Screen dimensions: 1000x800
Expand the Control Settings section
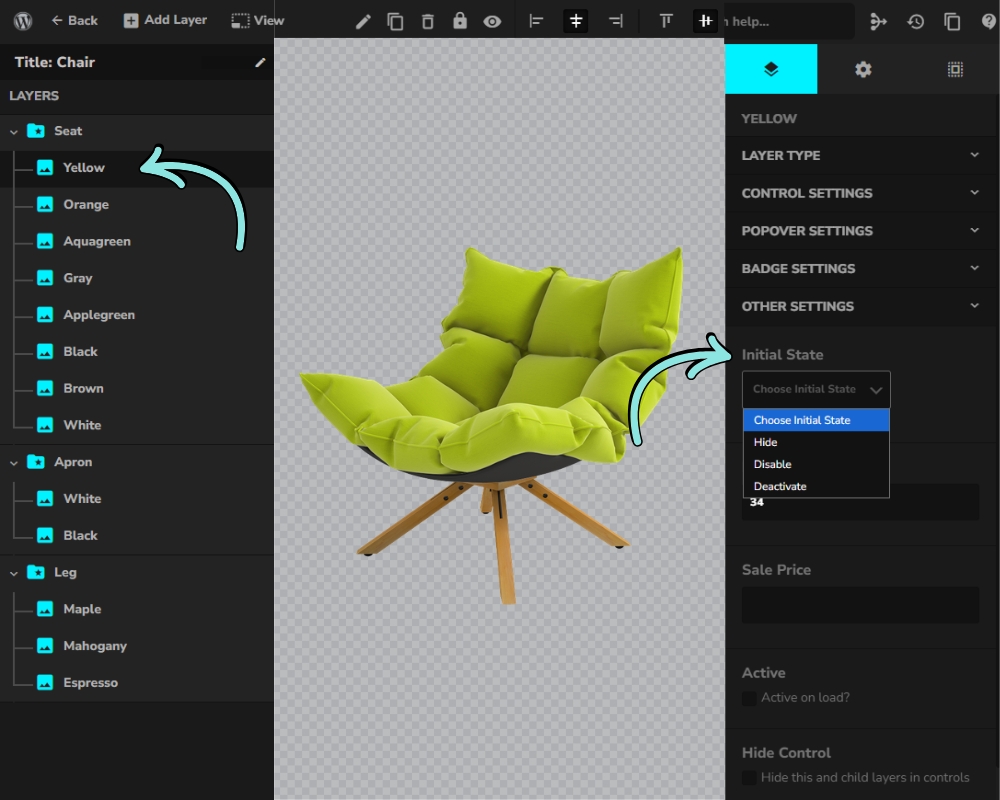(x=862, y=193)
